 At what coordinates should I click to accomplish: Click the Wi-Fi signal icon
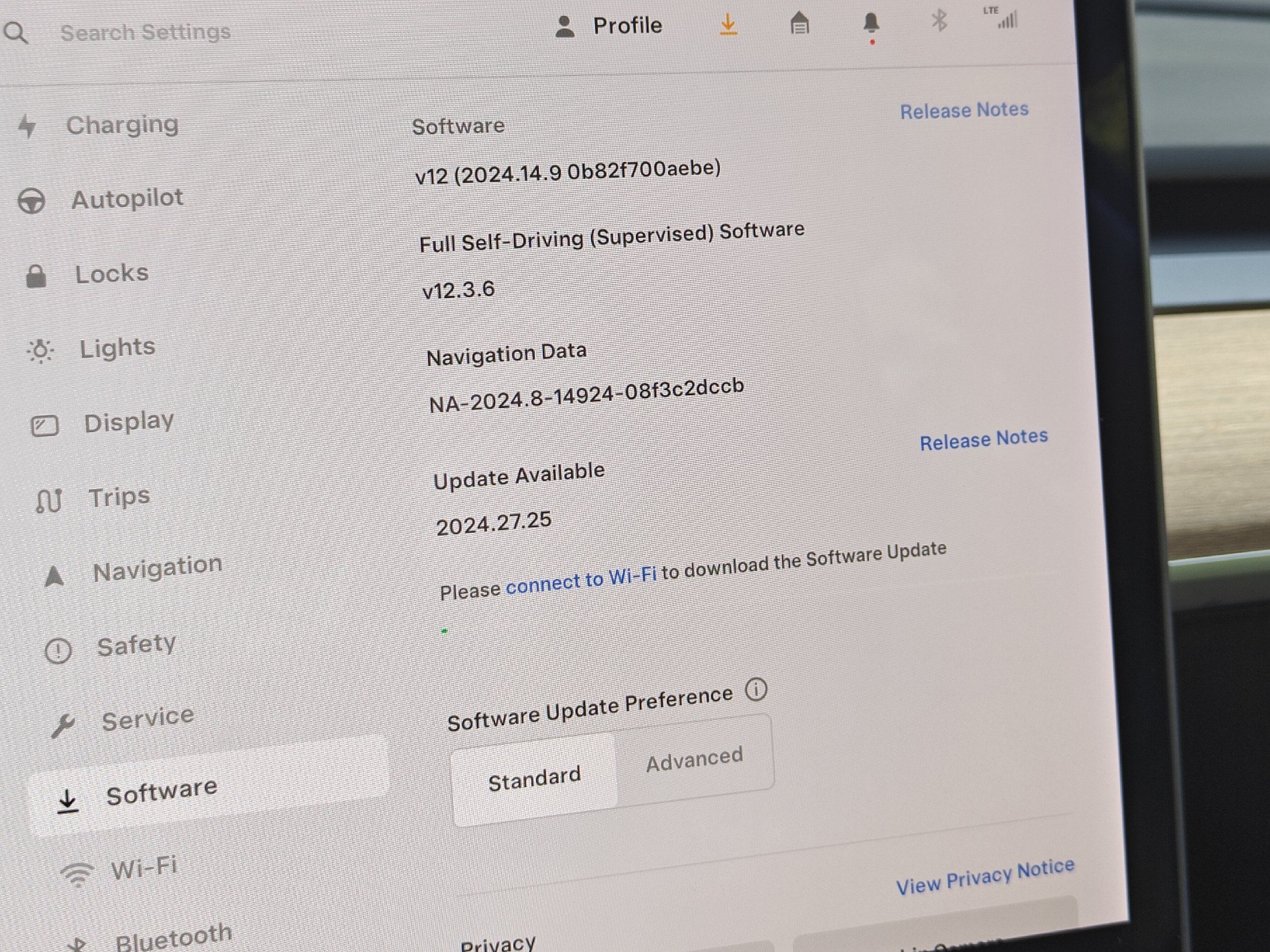(77, 875)
